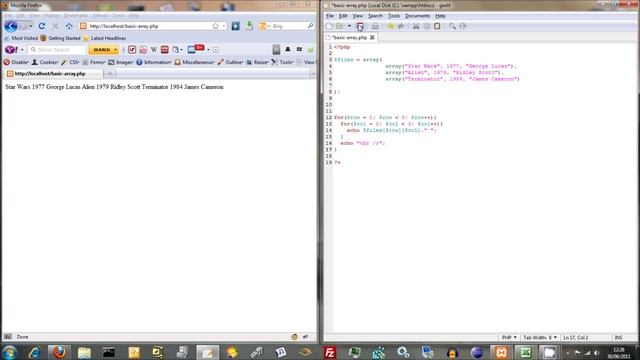Viewport: 640px width, 360px height.
Task: Open Yahoo mail icon with red badge
Action: tap(196, 49)
